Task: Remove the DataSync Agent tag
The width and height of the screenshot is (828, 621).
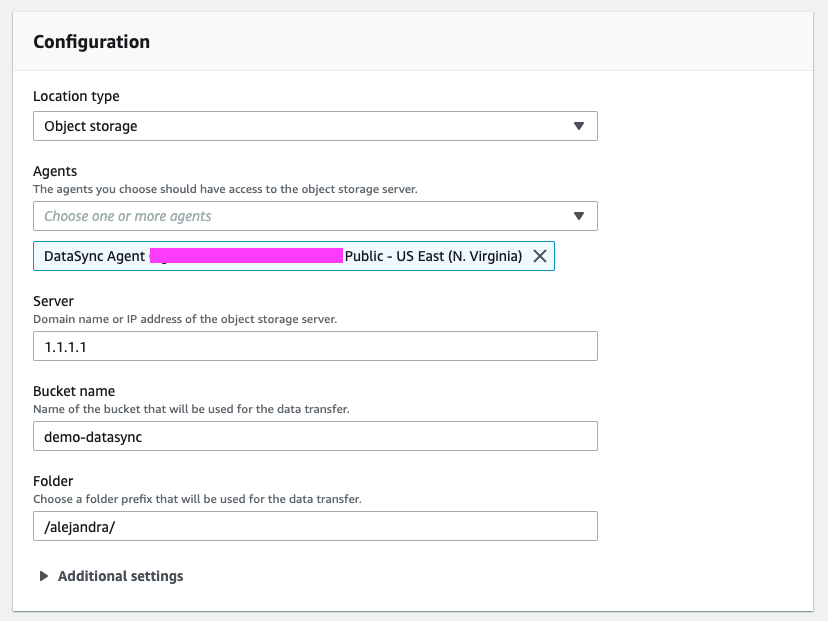Action: (540, 256)
